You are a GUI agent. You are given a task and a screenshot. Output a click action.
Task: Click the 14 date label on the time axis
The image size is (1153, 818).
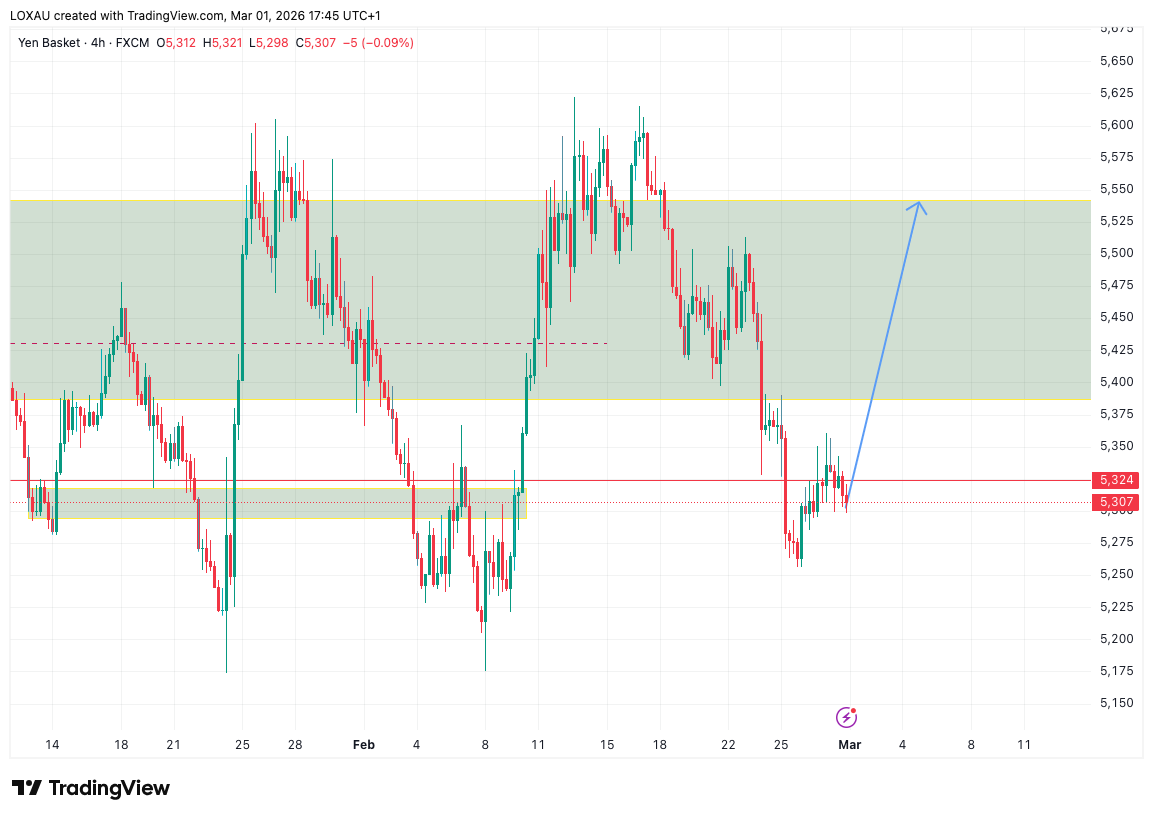pyautogui.click(x=53, y=745)
